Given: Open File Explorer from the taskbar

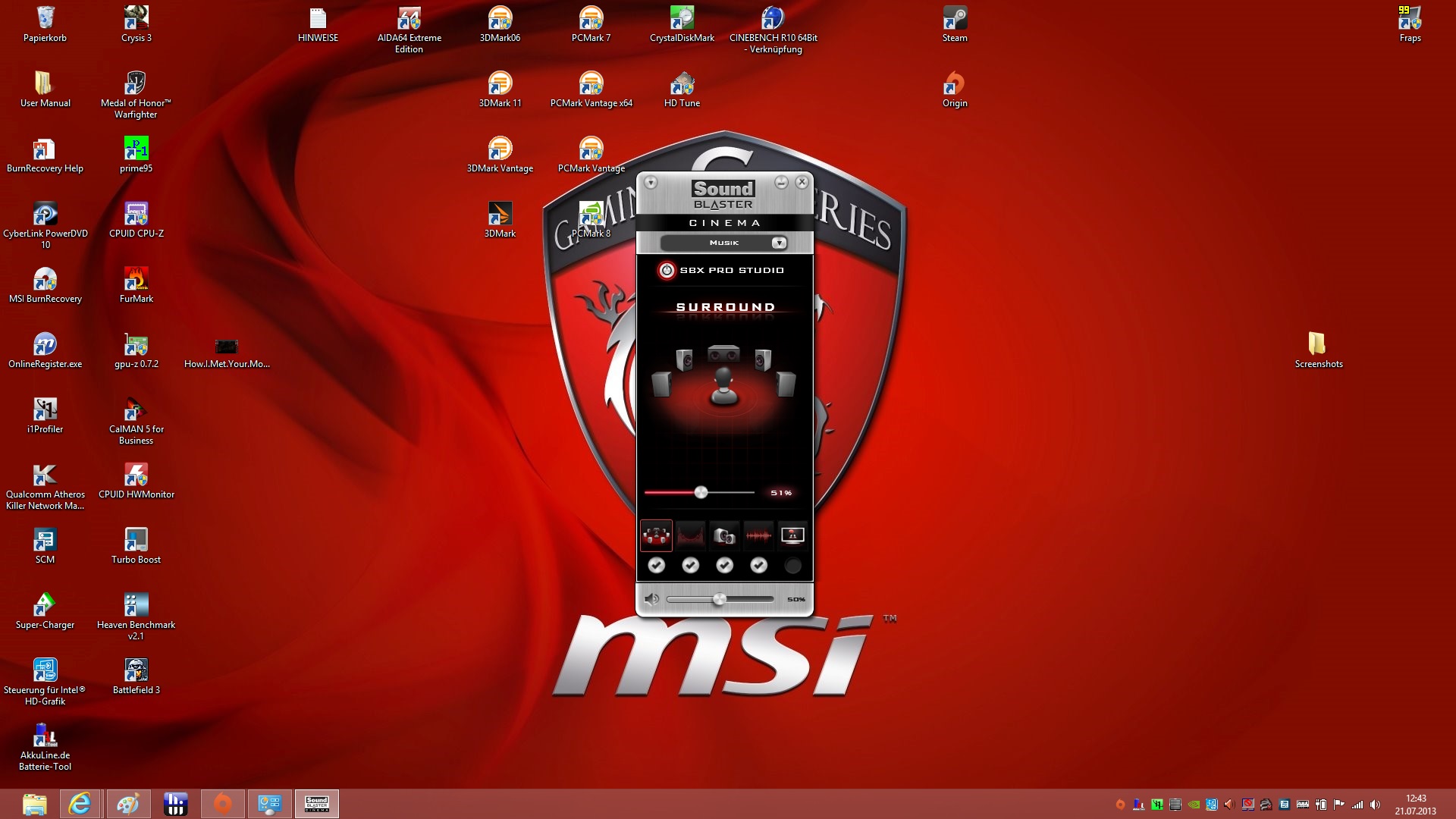Looking at the screenshot, I should (x=34, y=804).
